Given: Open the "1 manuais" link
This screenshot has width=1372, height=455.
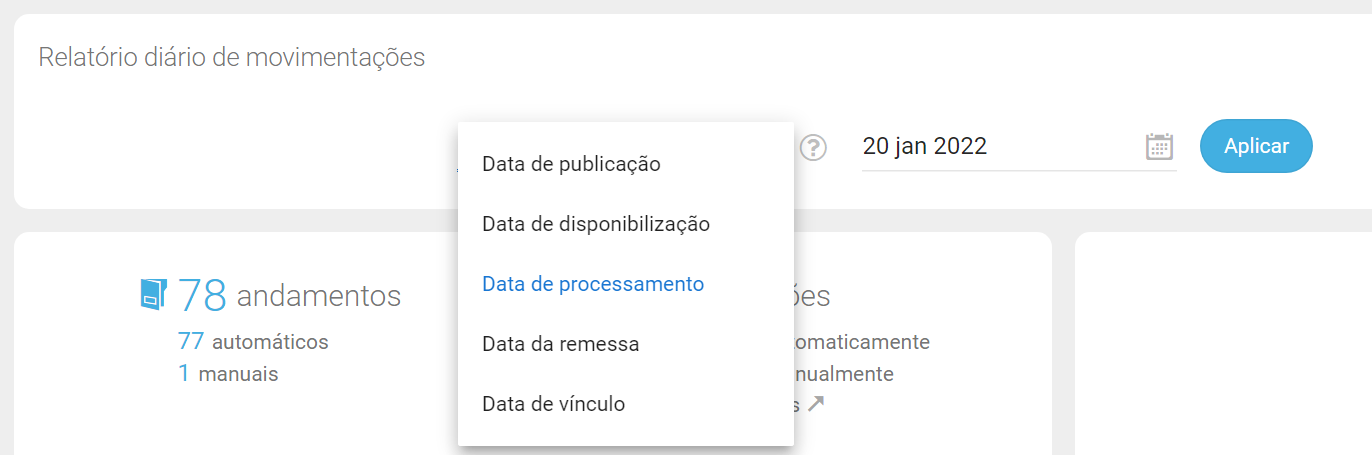Looking at the screenshot, I should (228, 374).
